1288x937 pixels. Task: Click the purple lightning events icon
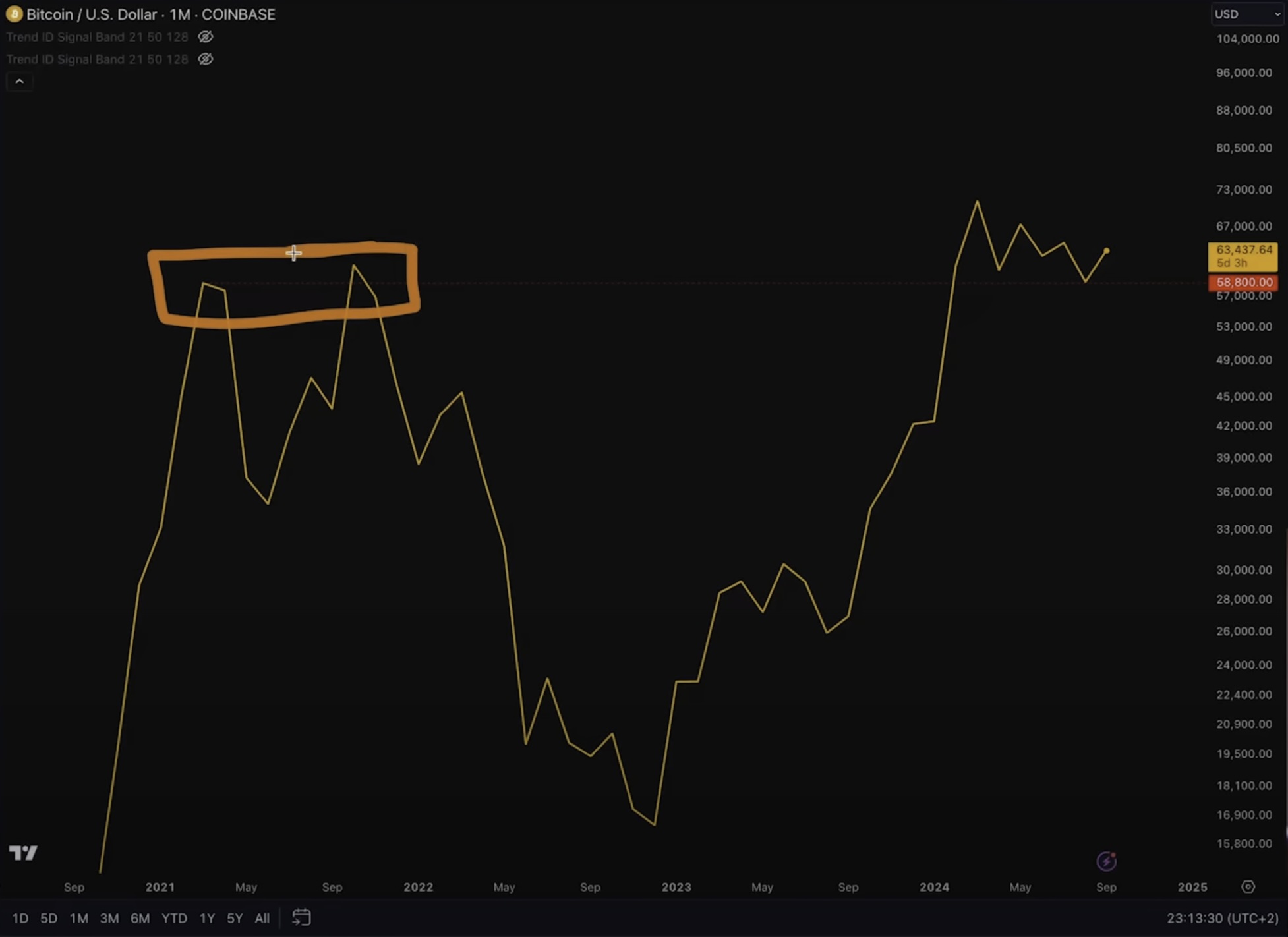pyautogui.click(x=1106, y=861)
